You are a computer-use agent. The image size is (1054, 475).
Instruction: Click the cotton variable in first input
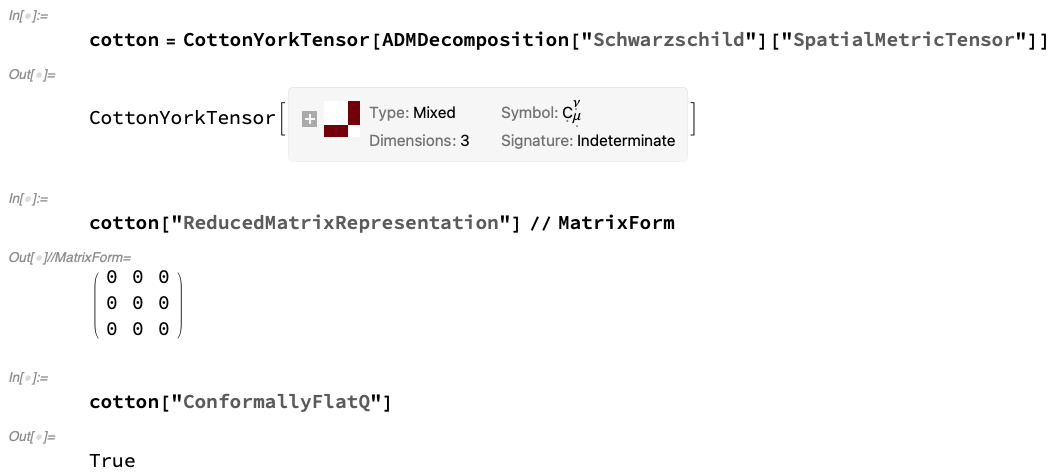(x=124, y=40)
